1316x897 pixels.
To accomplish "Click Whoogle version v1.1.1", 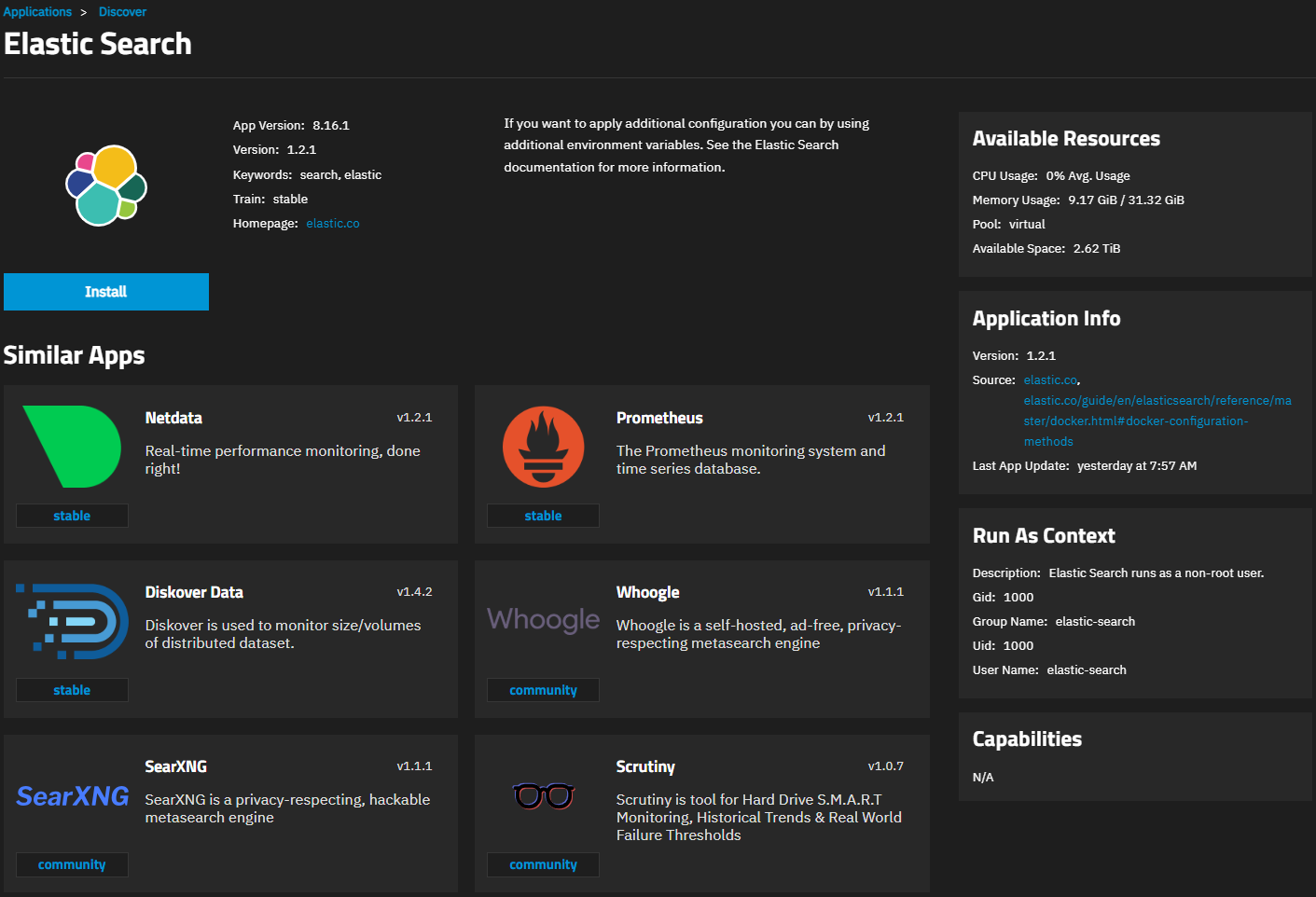I will click(885, 592).
